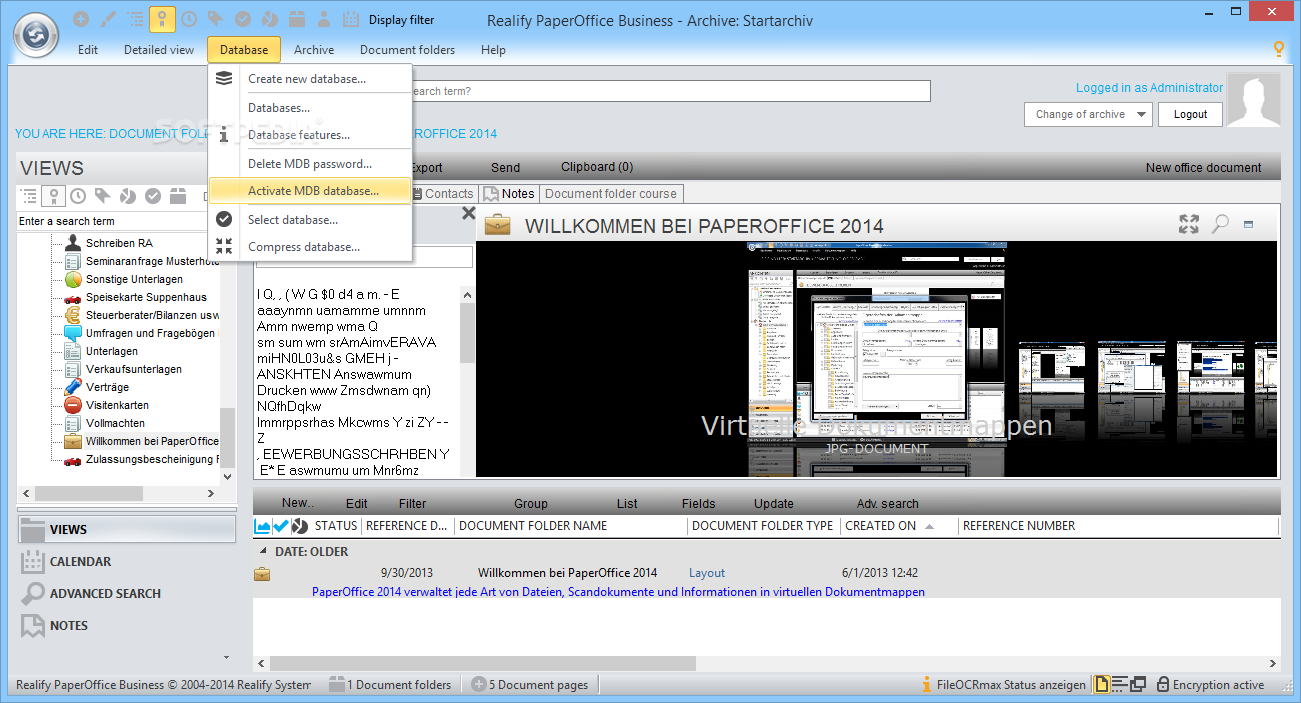Choose Create new database... menu entry
1301x703 pixels.
310,79
